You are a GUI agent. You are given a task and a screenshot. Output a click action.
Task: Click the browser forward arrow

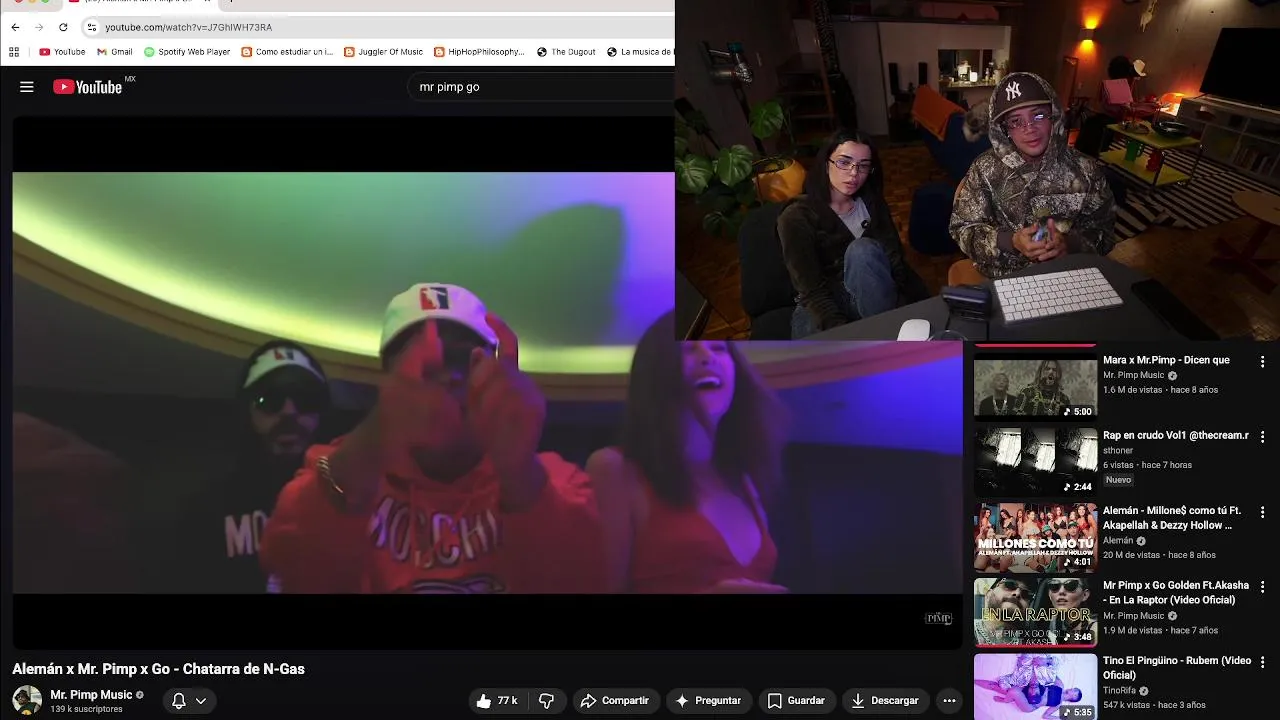click(x=39, y=27)
